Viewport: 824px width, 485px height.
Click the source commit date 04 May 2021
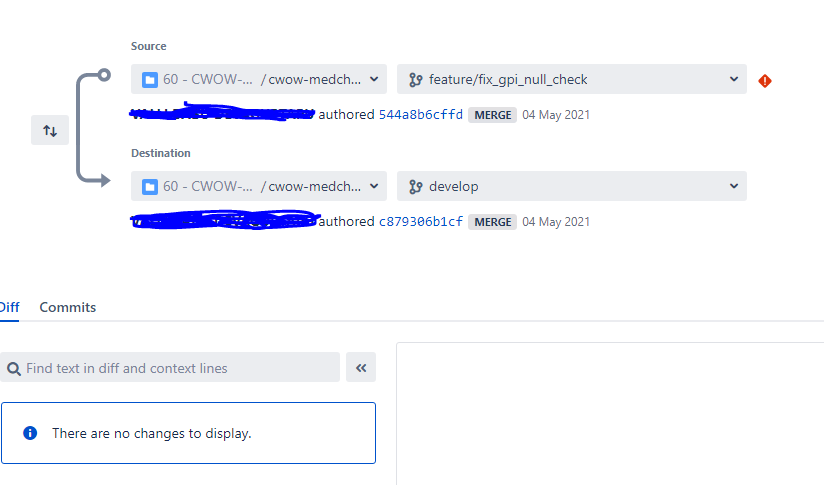tap(556, 115)
